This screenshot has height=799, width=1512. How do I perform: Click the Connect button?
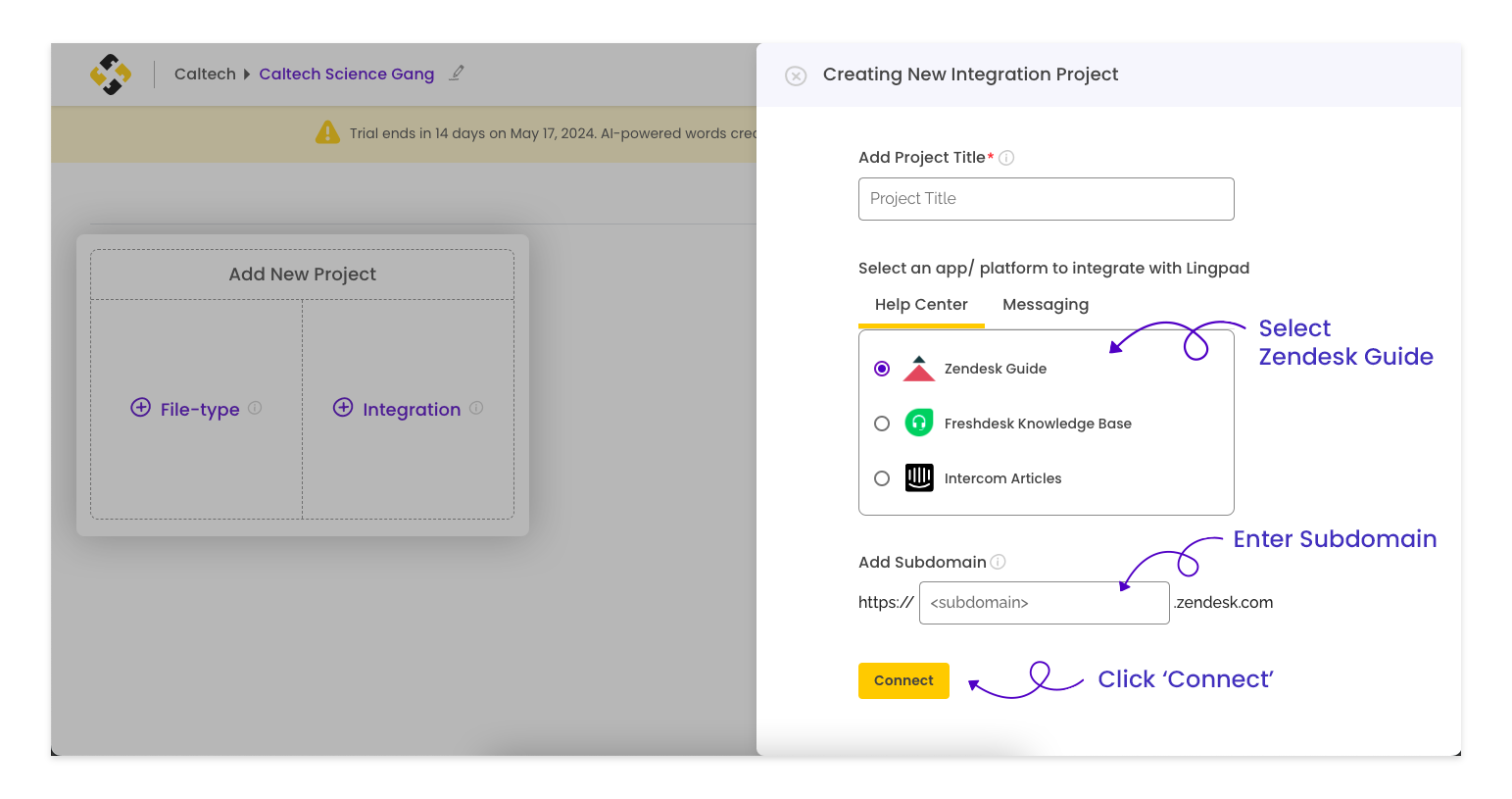click(x=903, y=680)
